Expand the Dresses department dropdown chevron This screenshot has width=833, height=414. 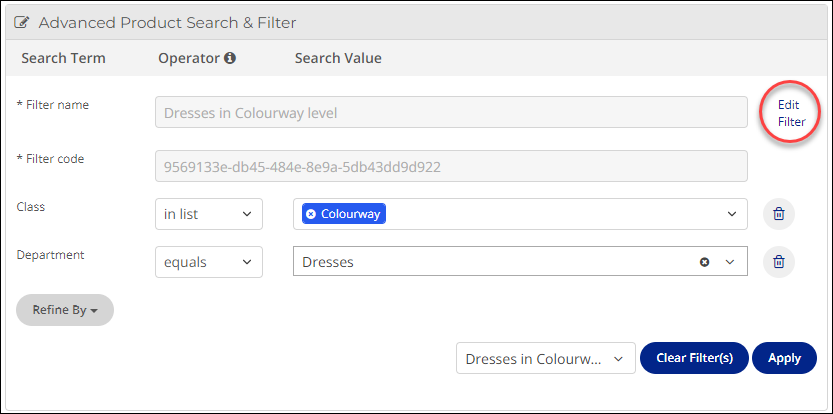point(730,262)
